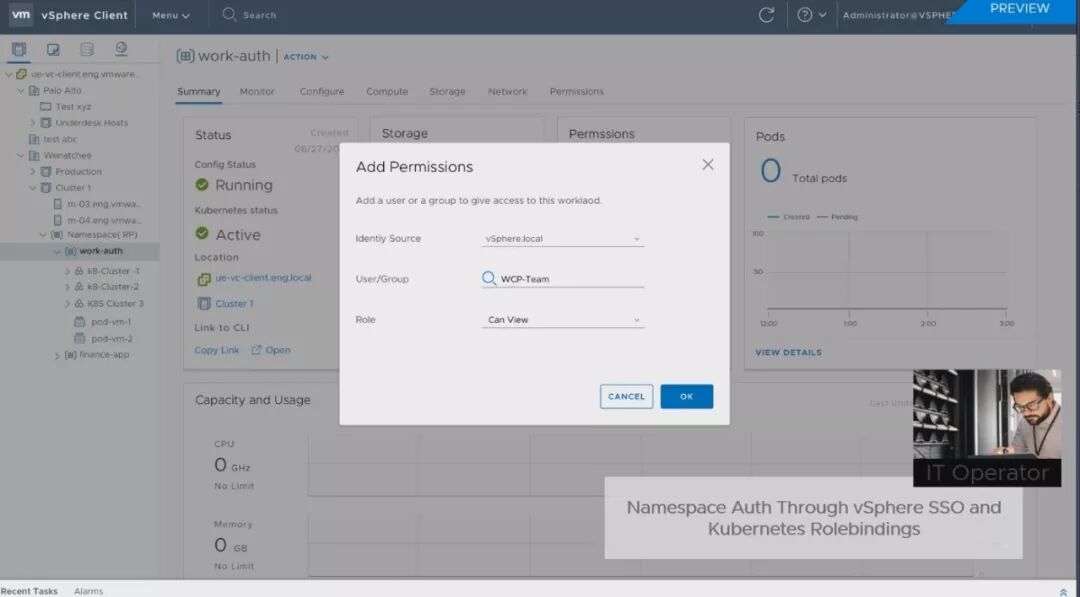Click the Open CLI link
1080x597 pixels.
[x=271, y=350]
